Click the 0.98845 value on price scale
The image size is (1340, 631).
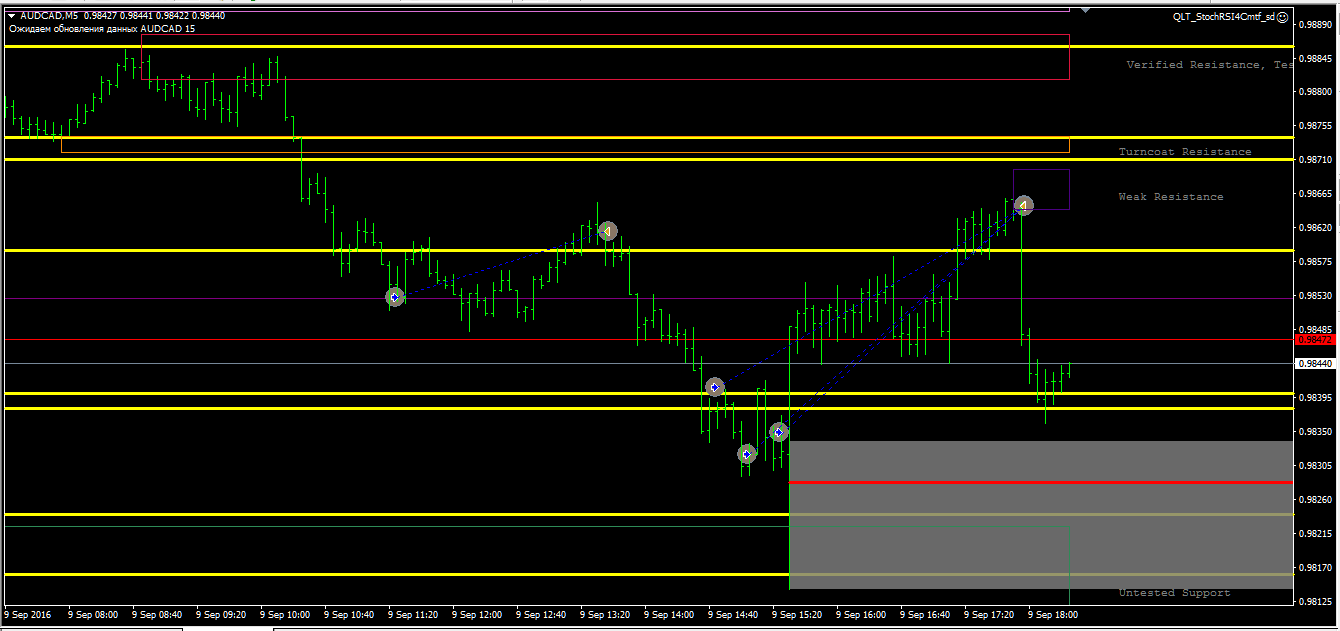point(1315,59)
